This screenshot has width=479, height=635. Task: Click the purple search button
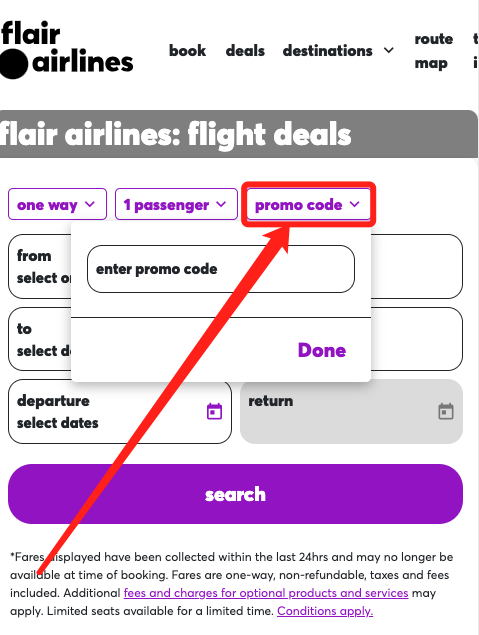(235, 494)
